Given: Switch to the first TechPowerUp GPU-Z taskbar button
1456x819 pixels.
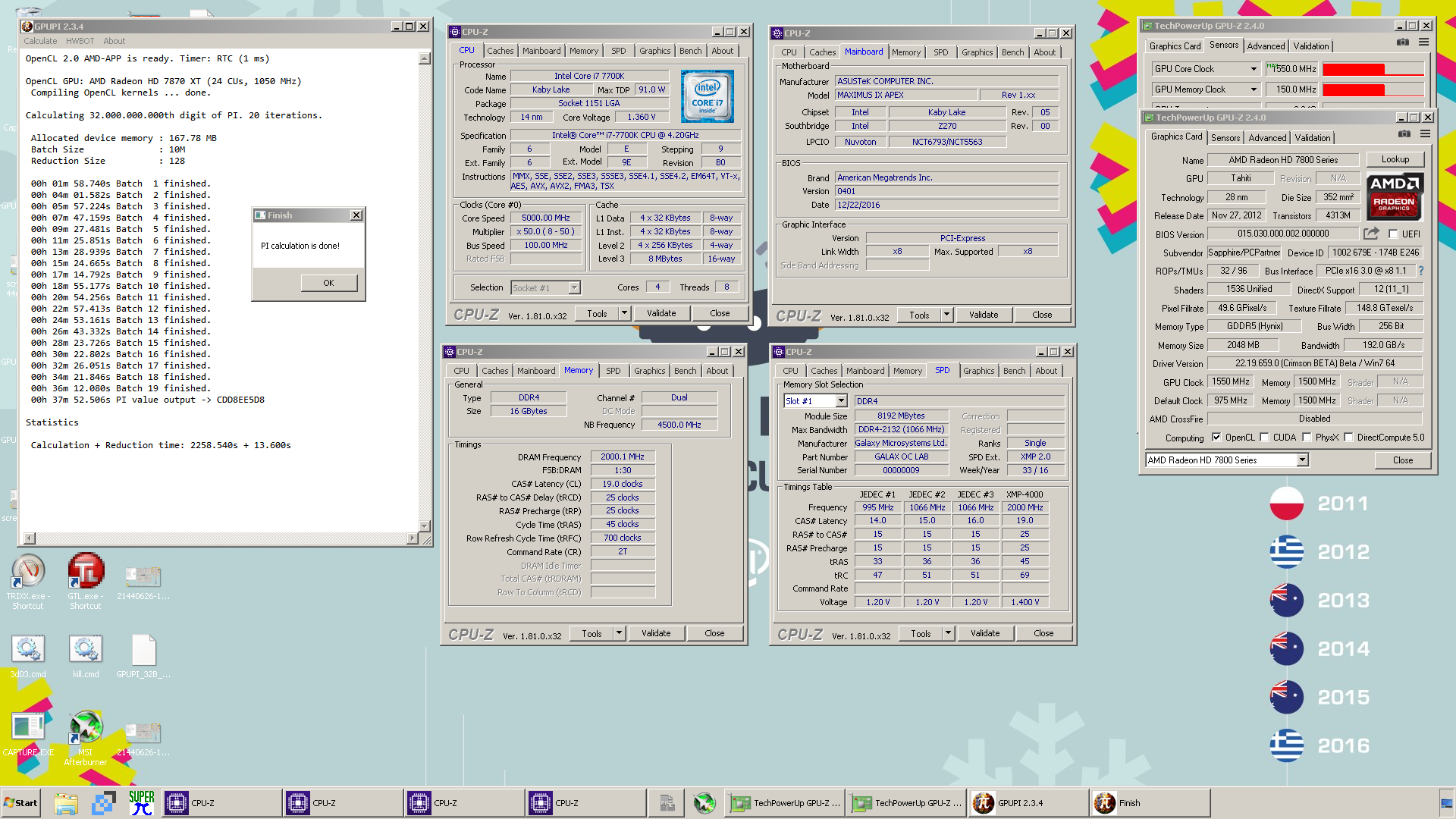Looking at the screenshot, I should point(785,803).
